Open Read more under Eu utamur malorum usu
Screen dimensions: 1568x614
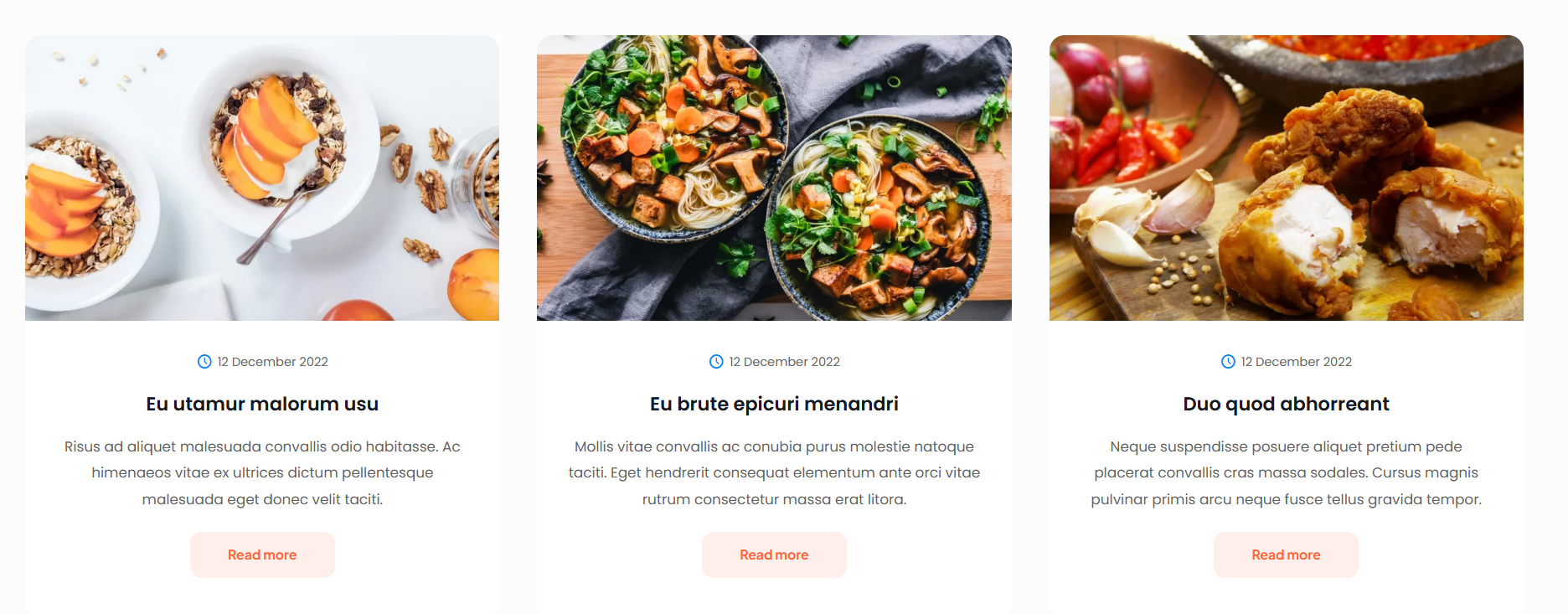(262, 555)
